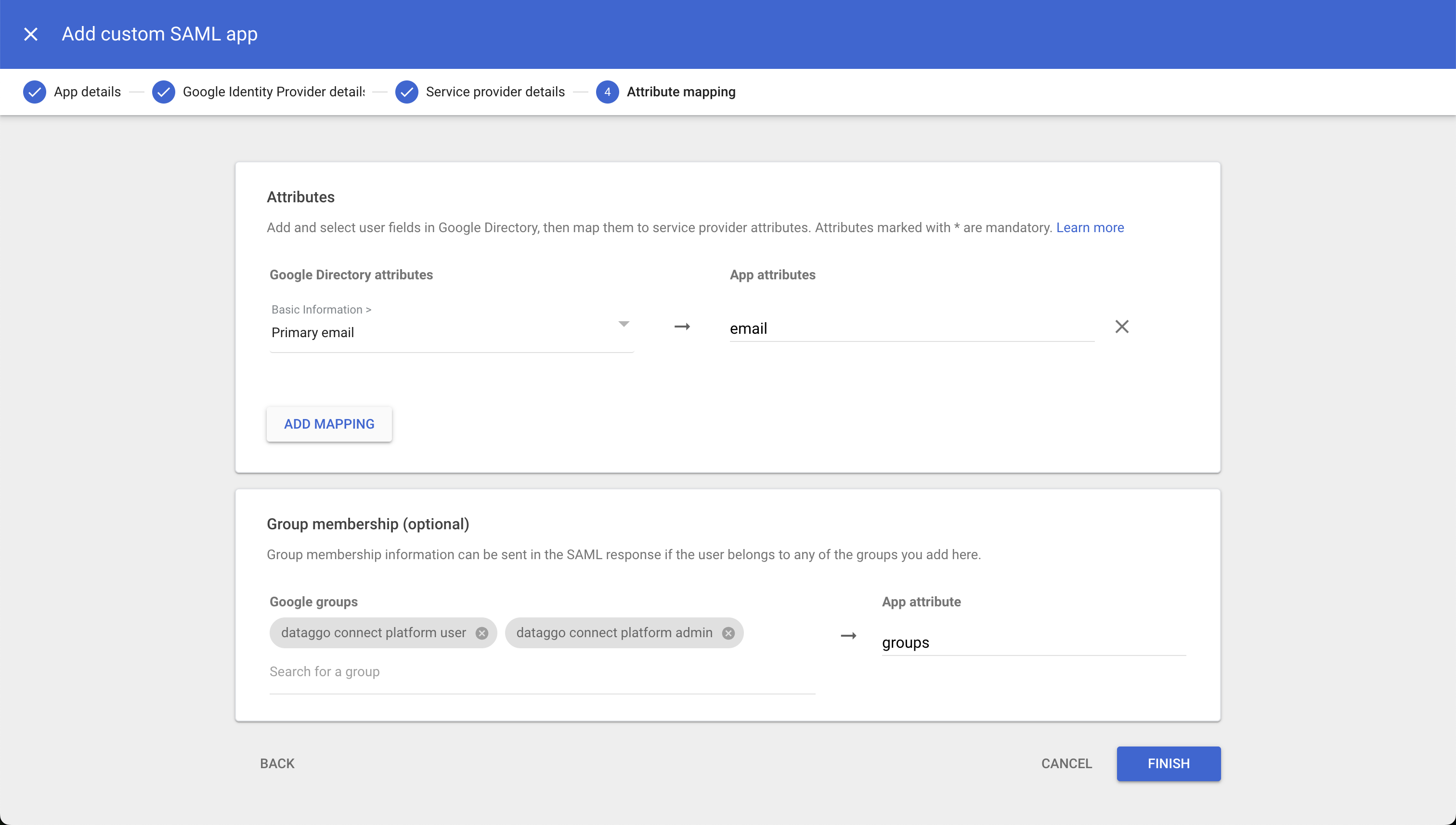Image resolution: width=1456 pixels, height=825 pixels.
Task: Click ADD MAPPING to add another attribute
Action: pos(329,423)
